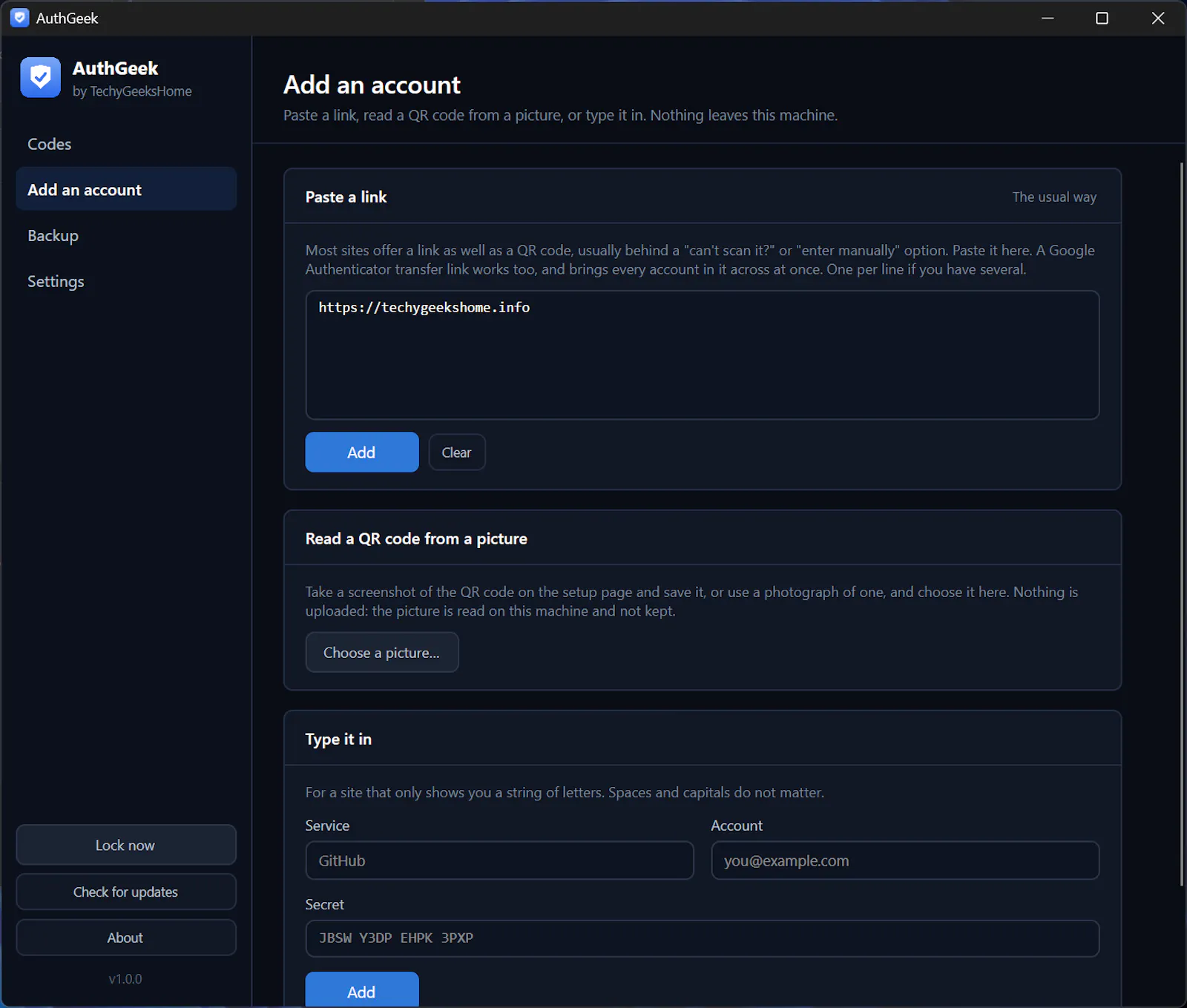The image size is (1187, 1008).
Task: Click the Choose a picture... button
Action: pos(382,653)
